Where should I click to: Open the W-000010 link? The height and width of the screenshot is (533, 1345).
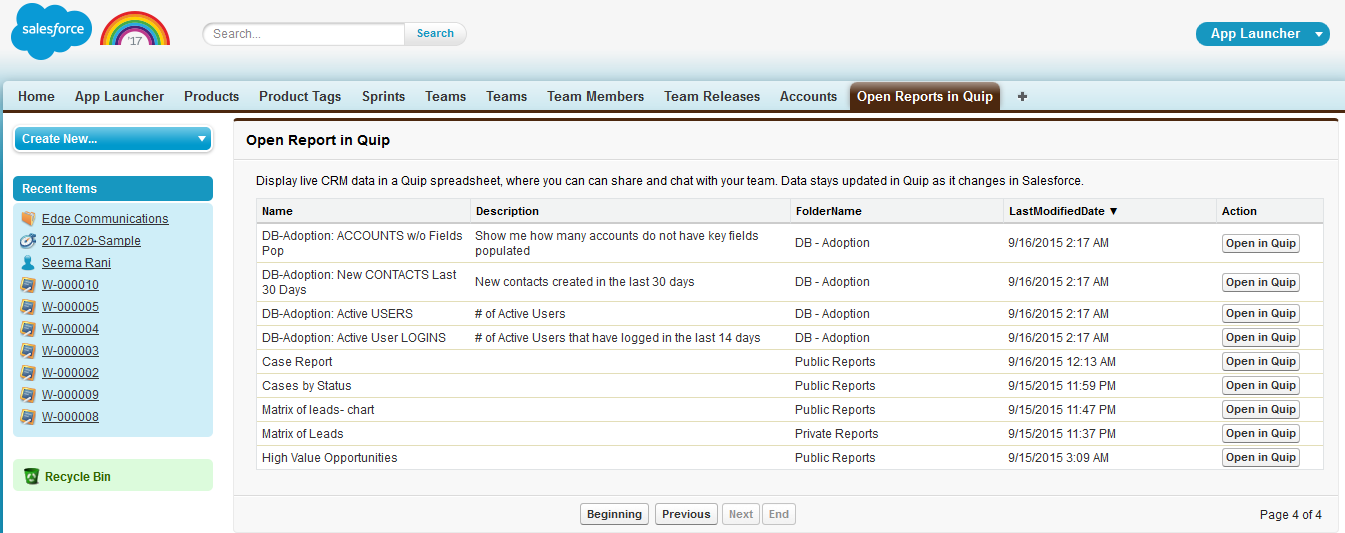click(x=70, y=285)
